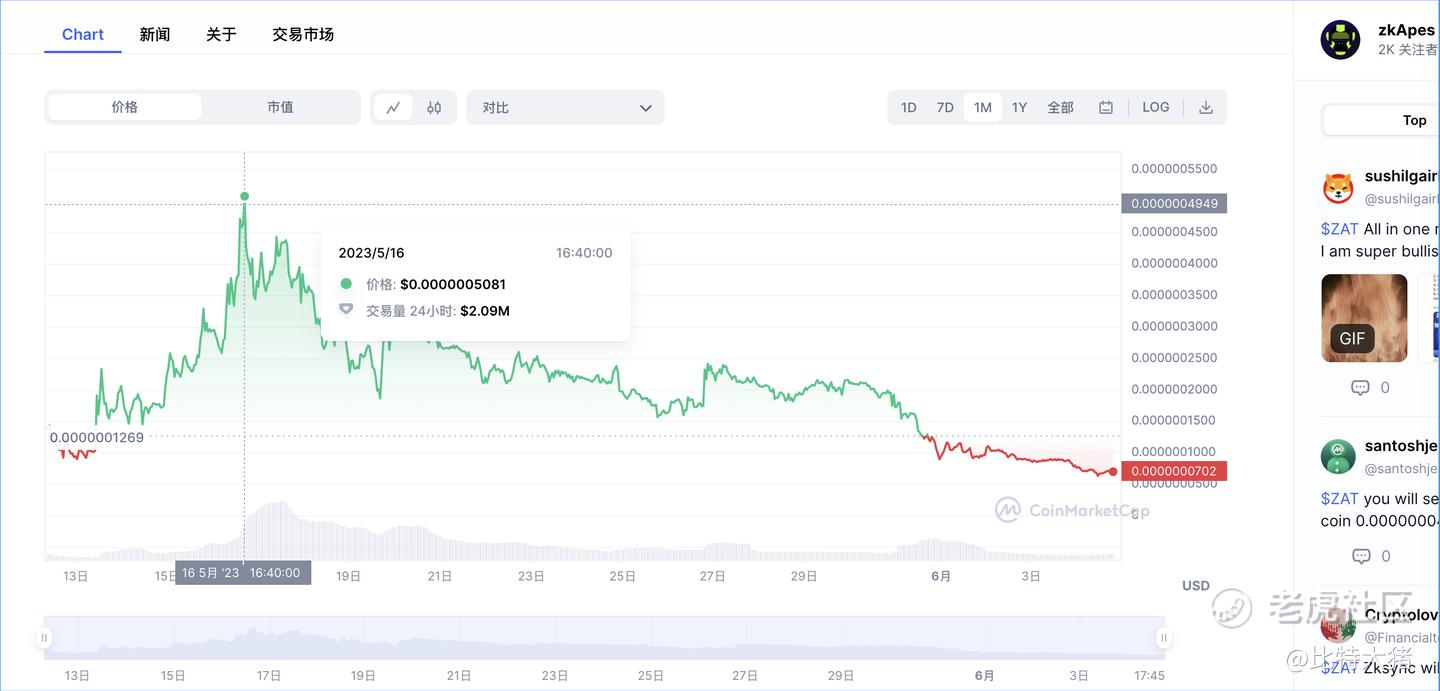Download chart data icon
Image resolution: width=1440 pixels, height=691 pixels.
(1206, 108)
